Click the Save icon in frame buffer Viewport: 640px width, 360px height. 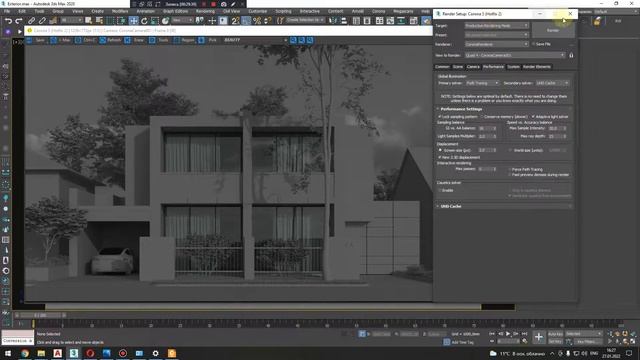(x=29, y=40)
